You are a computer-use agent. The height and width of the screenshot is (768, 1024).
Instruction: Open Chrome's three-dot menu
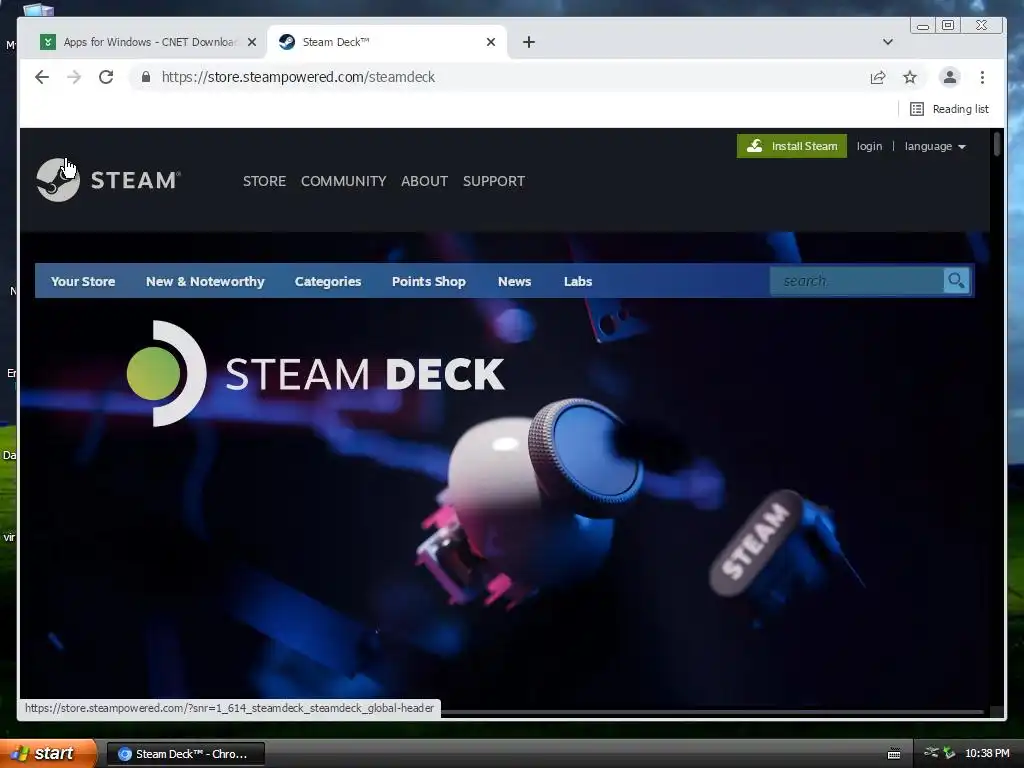point(982,77)
